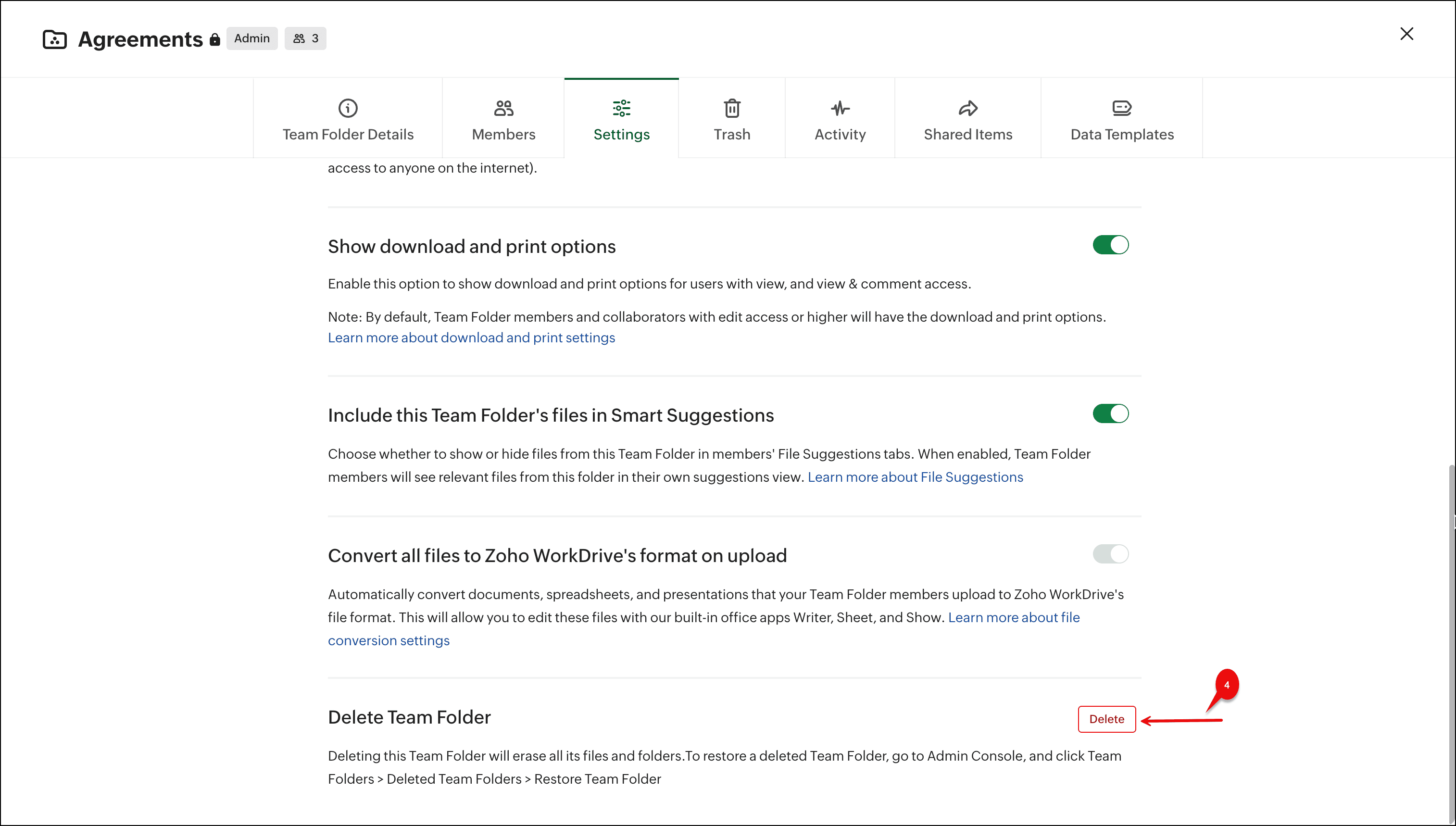Viewport: 1456px width, 826px height.
Task: Click the Team Folder Details info icon
Action: pos(348,108)
